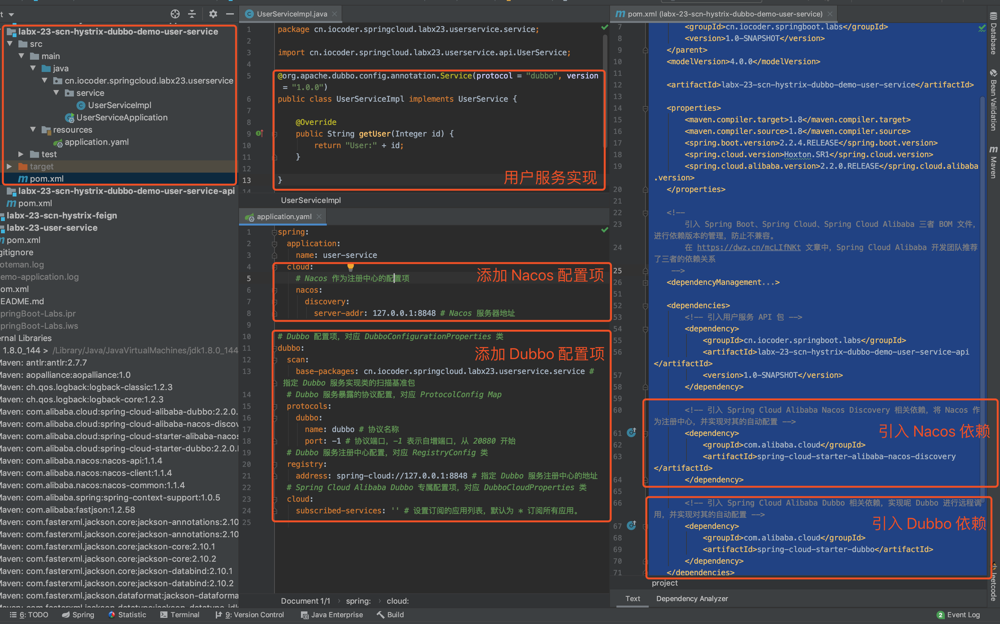Close application.yaml editor tab
Viewport: 1000px width, 624px height.
(319, 216)
